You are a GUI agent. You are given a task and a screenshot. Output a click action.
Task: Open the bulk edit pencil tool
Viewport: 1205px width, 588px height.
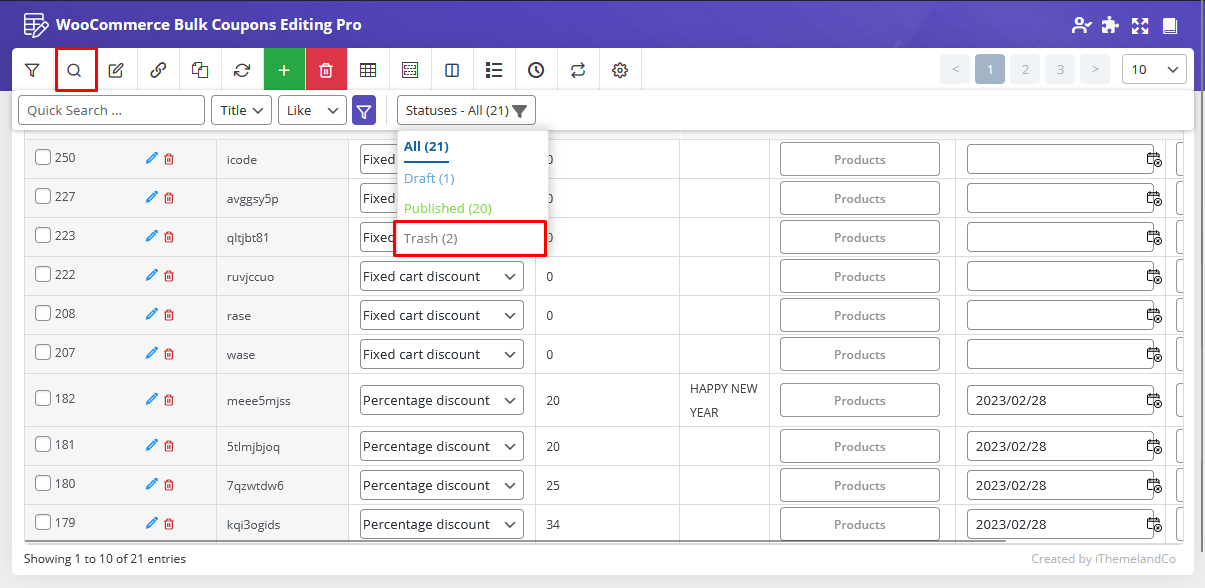116,70
